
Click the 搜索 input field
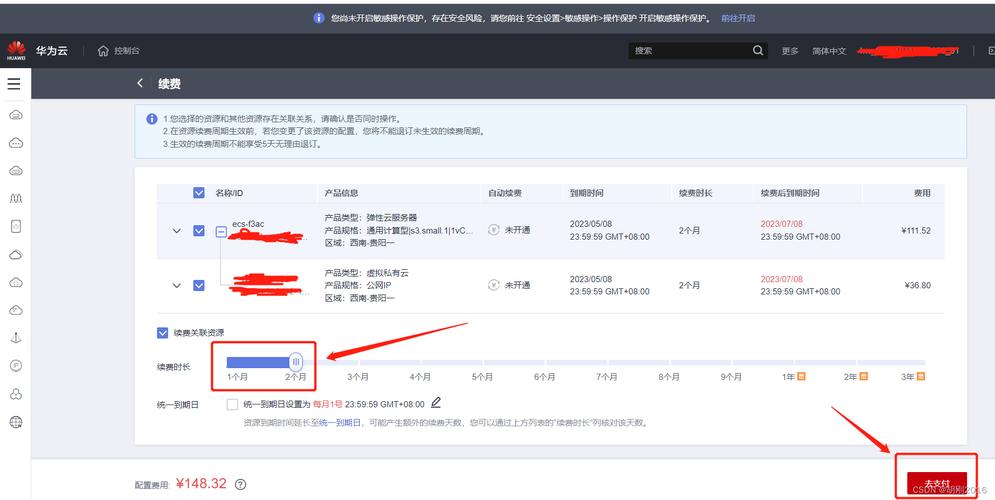(690, 51)
